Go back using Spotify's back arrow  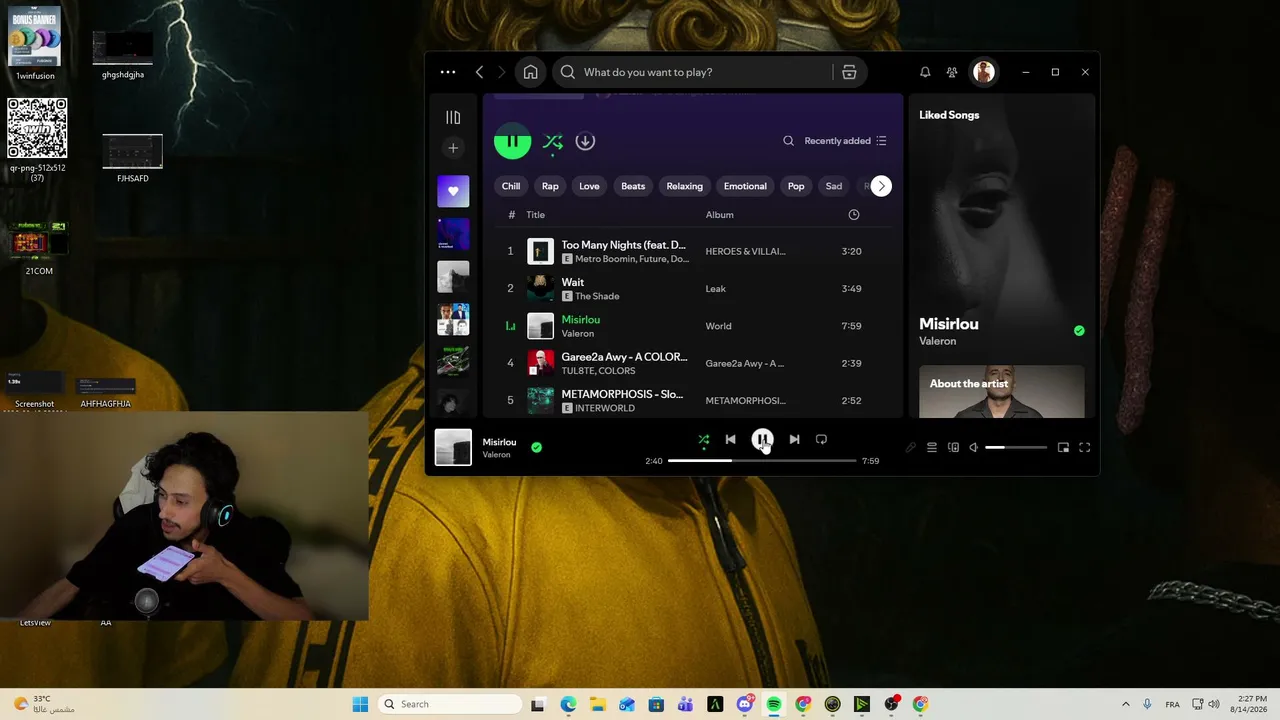(480, 72)
